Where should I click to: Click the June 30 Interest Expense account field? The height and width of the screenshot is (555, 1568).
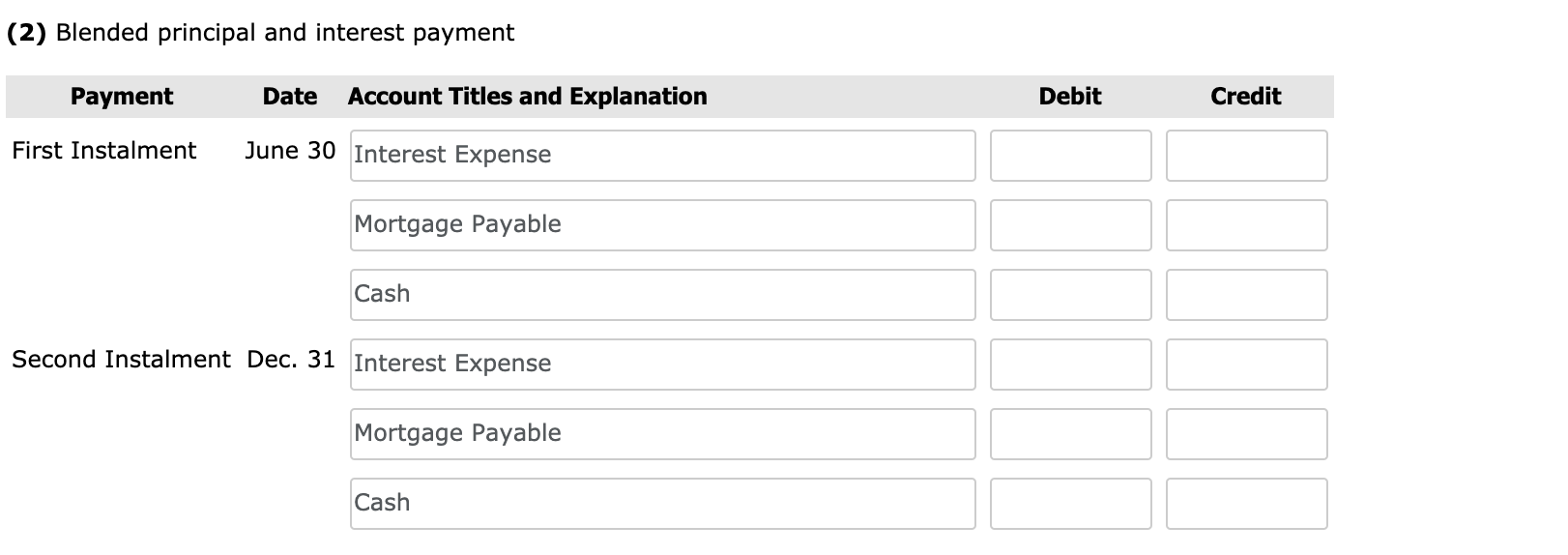coord(662,156)
